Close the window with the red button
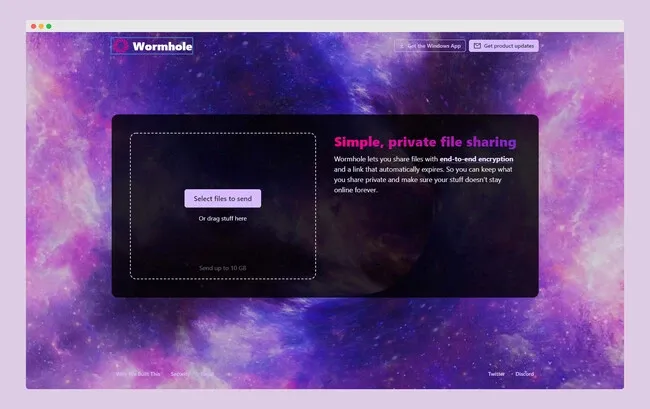This screenshot has height=409, width=650. click(x=34, y=26)
